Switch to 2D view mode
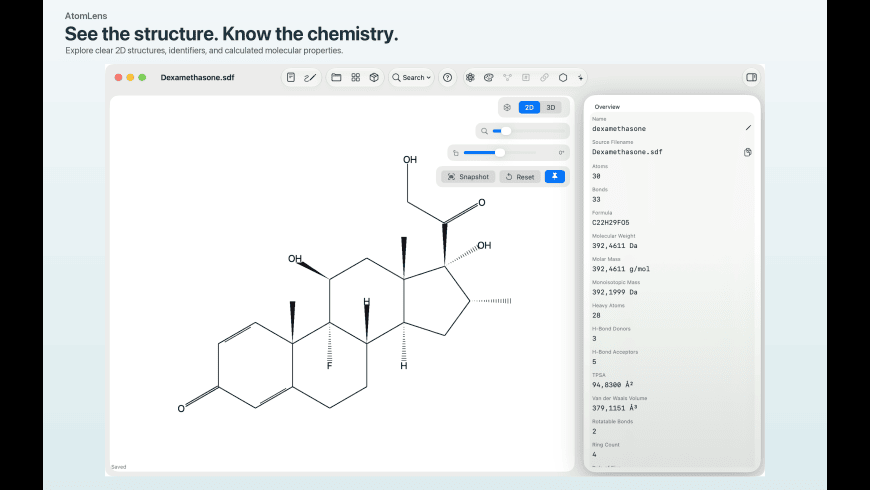This screenshot has height=490, width=870. coord(529,108)
